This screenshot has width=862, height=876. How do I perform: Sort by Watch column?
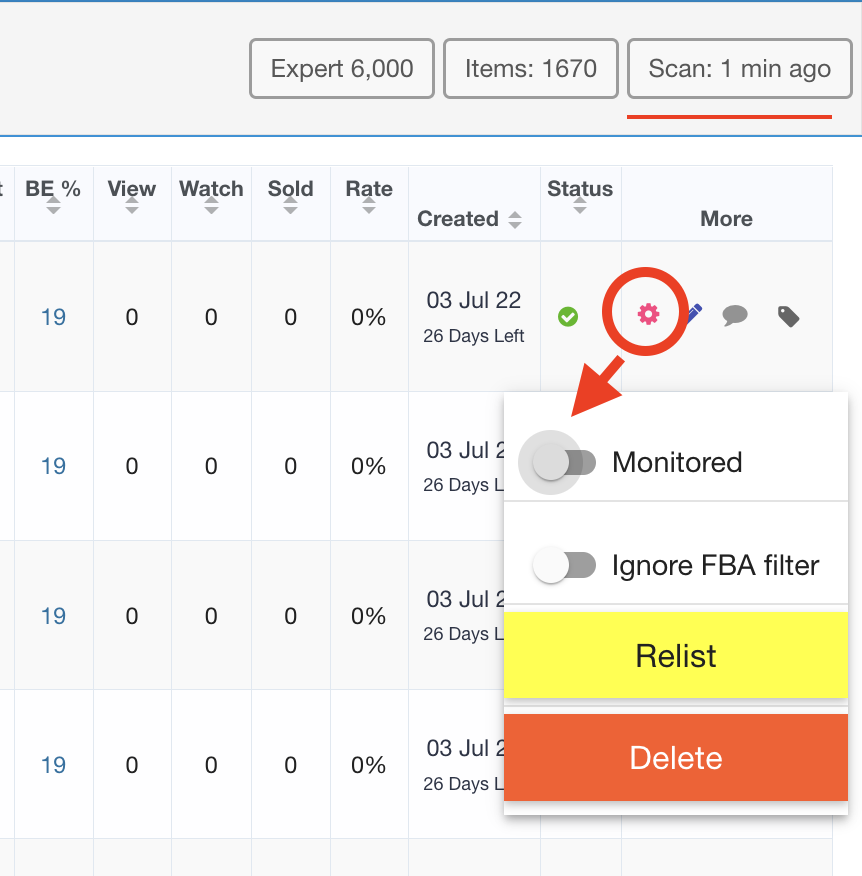[x=211, y=206]
